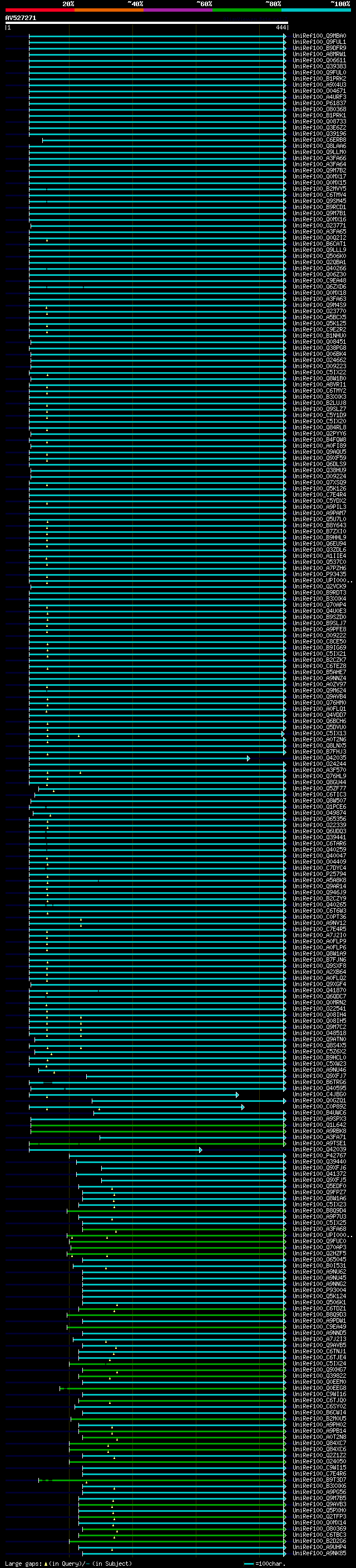Click hit label UniRef100_C6ER88
The width and height of the screenshot is (356, 1568).
click(x=319, y=140)
